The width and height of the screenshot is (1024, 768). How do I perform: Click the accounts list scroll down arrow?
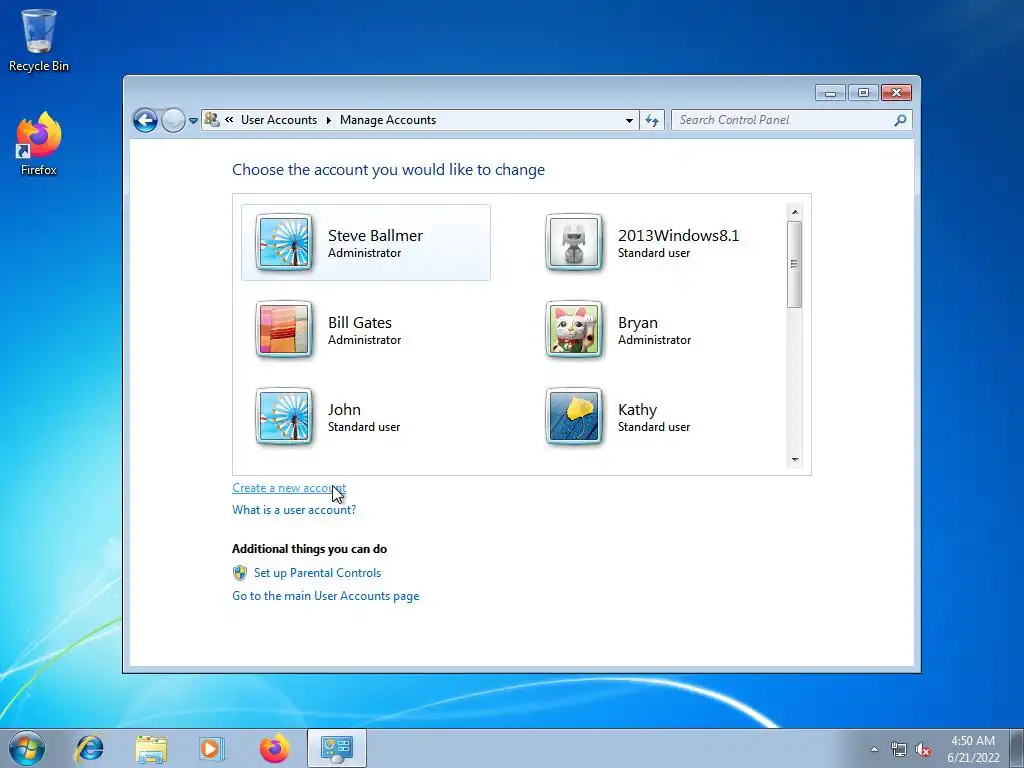coord(795,460)
